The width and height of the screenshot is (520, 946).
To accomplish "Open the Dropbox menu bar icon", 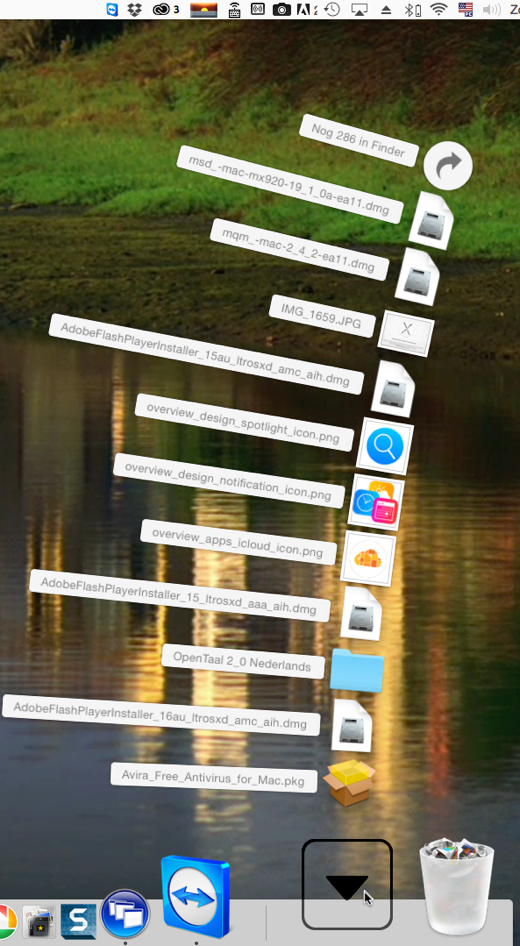I will point(135,9).
